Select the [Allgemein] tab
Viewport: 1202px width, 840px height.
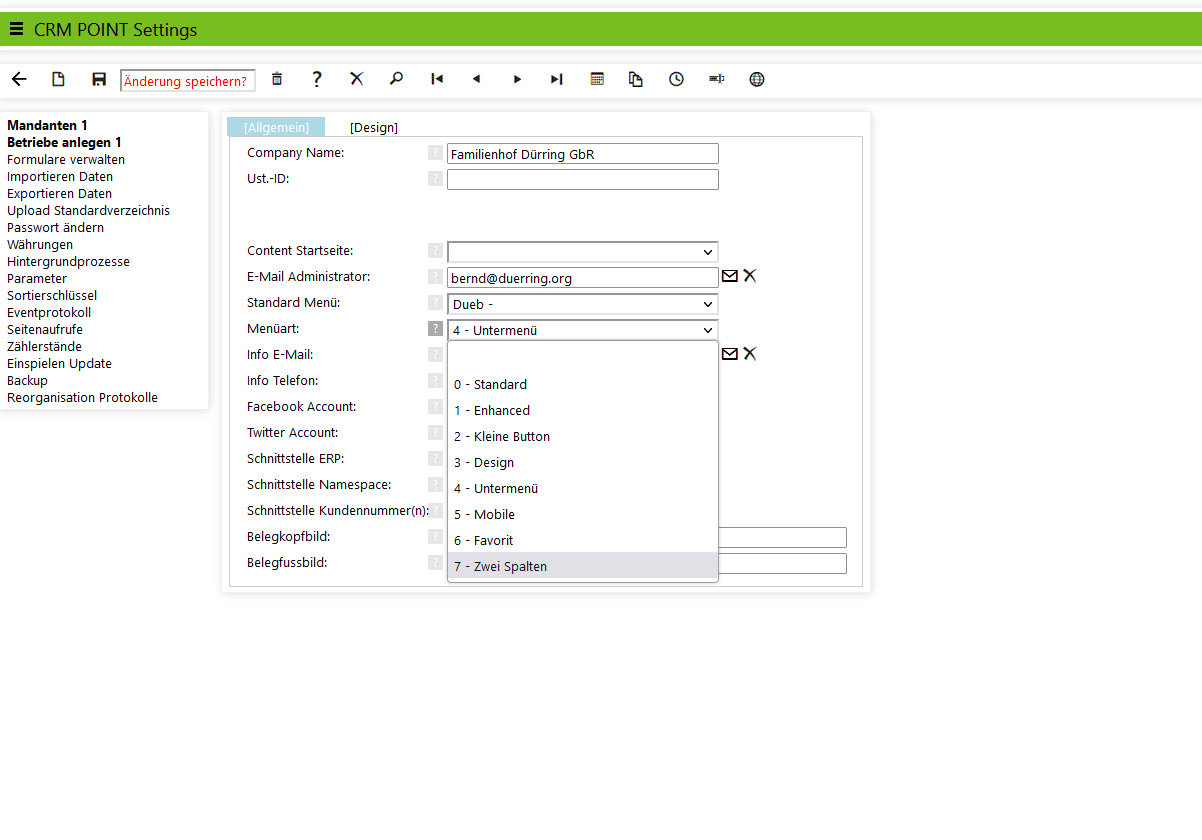point(276,127)
